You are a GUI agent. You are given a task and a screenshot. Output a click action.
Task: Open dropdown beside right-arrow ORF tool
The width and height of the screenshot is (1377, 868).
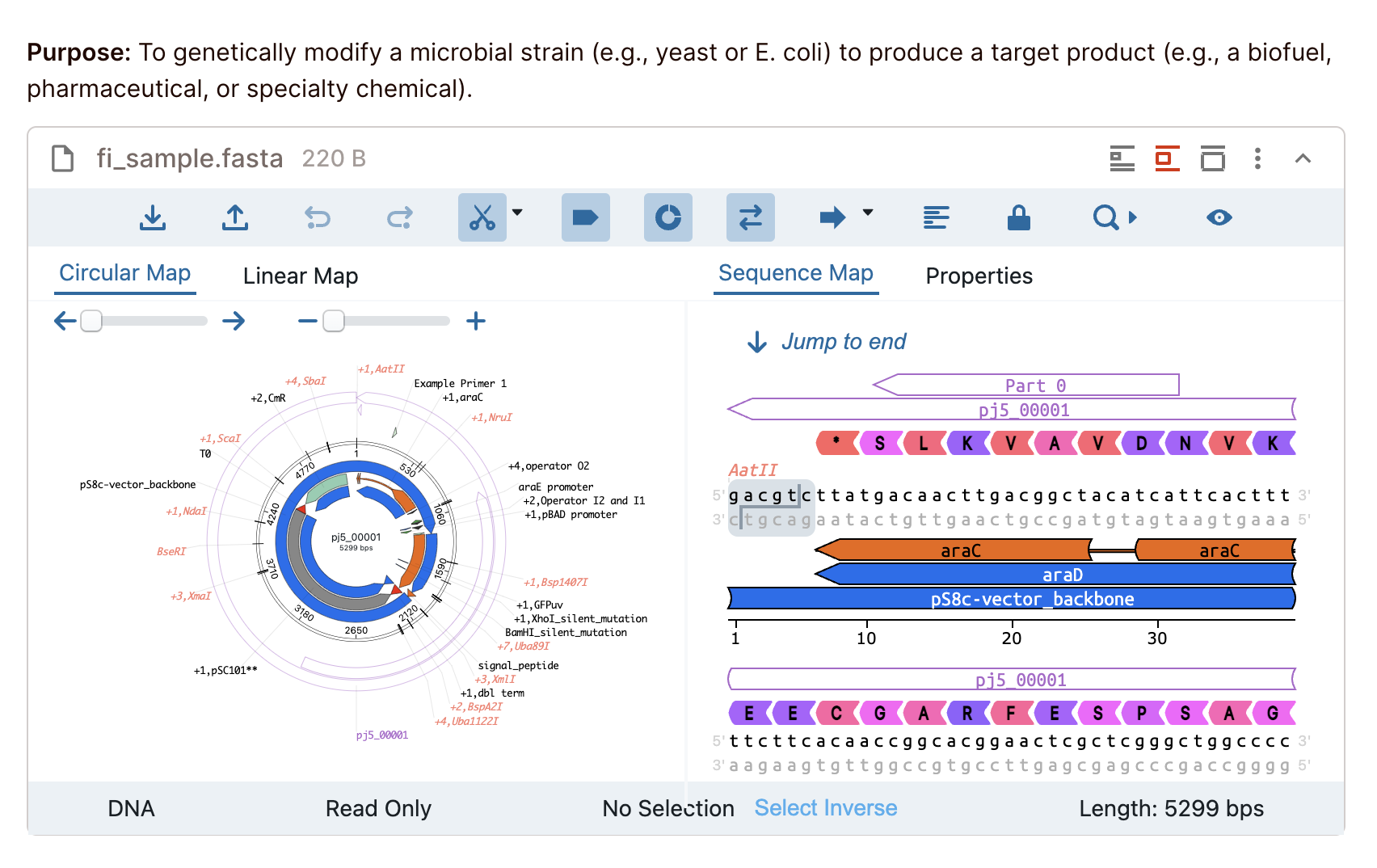(868, 213)
